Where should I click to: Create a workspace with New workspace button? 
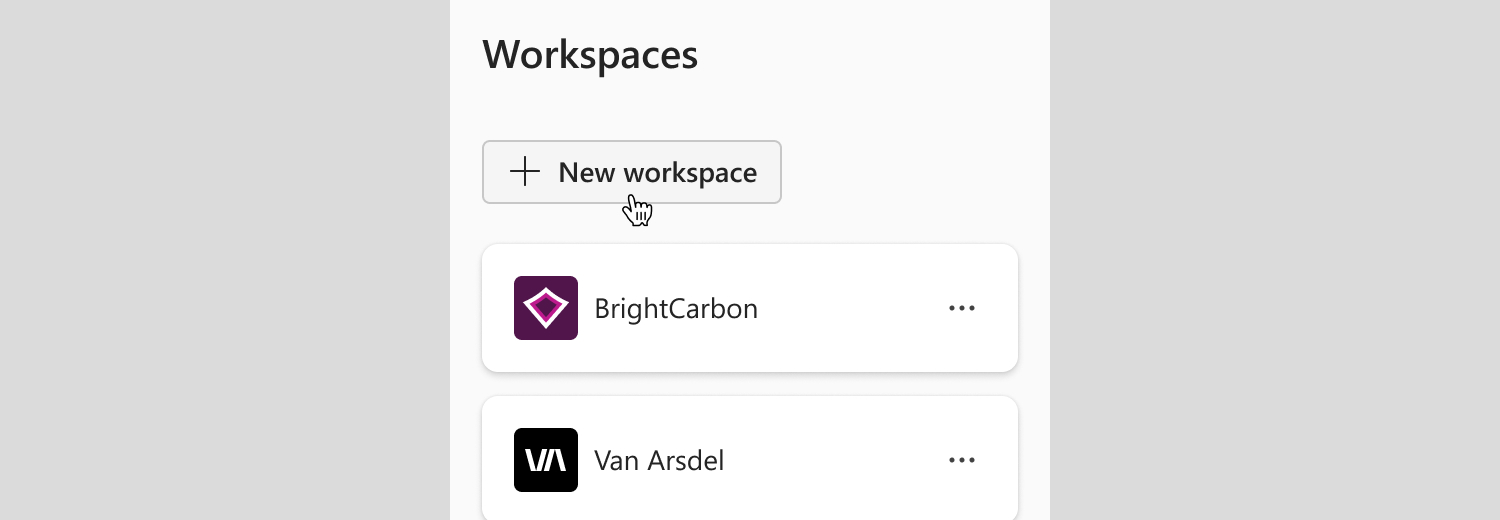632,172
